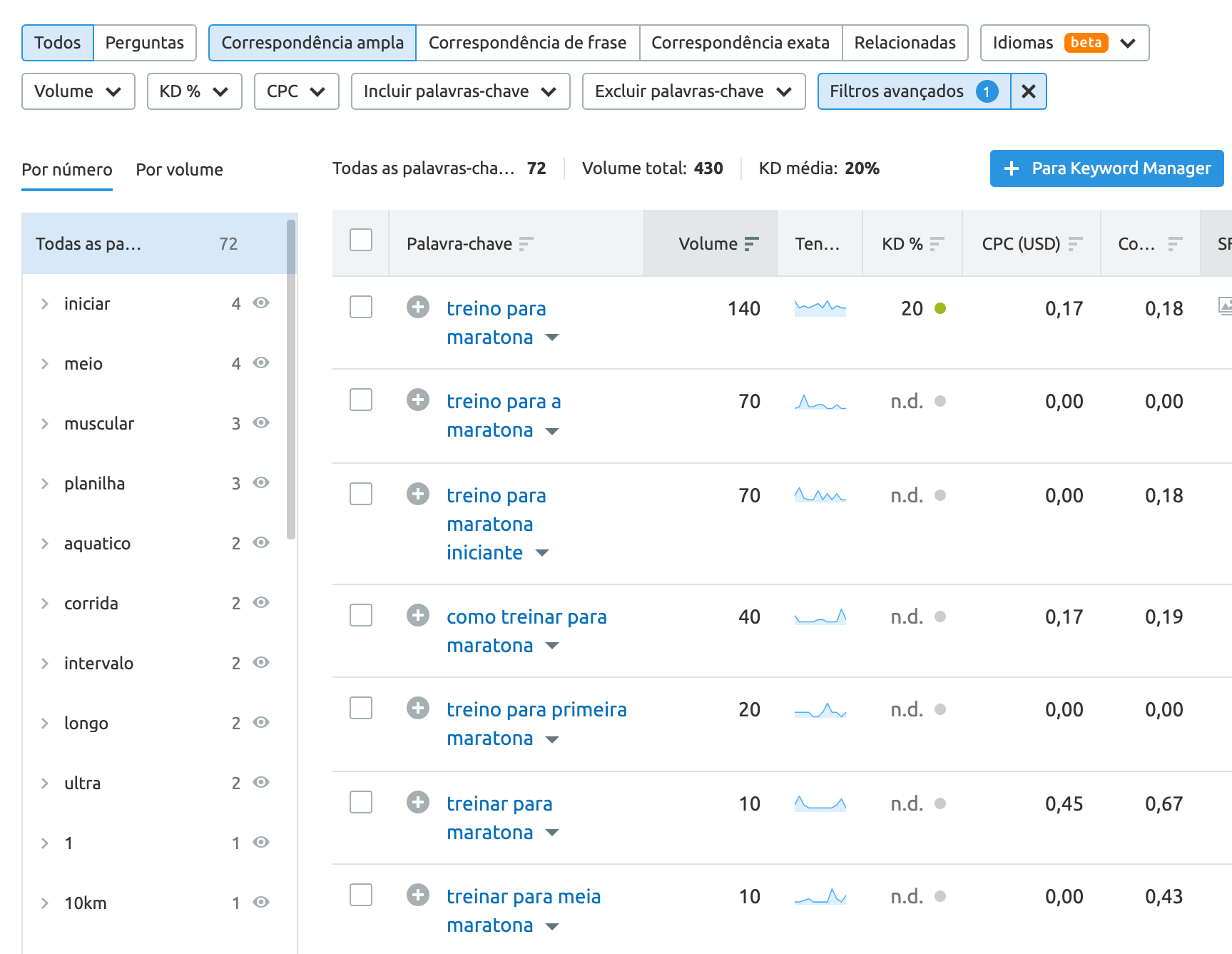
Task: Click the KD % column sort icon
Action: 937,244
